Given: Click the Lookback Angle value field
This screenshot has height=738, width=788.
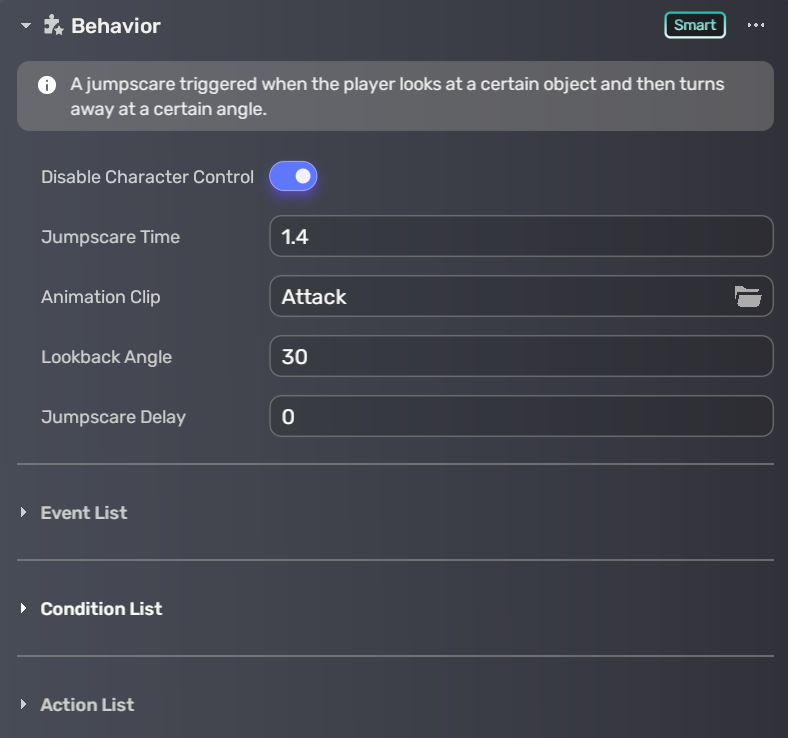Looking at the screenshot, I should click(x=520, y=357).
